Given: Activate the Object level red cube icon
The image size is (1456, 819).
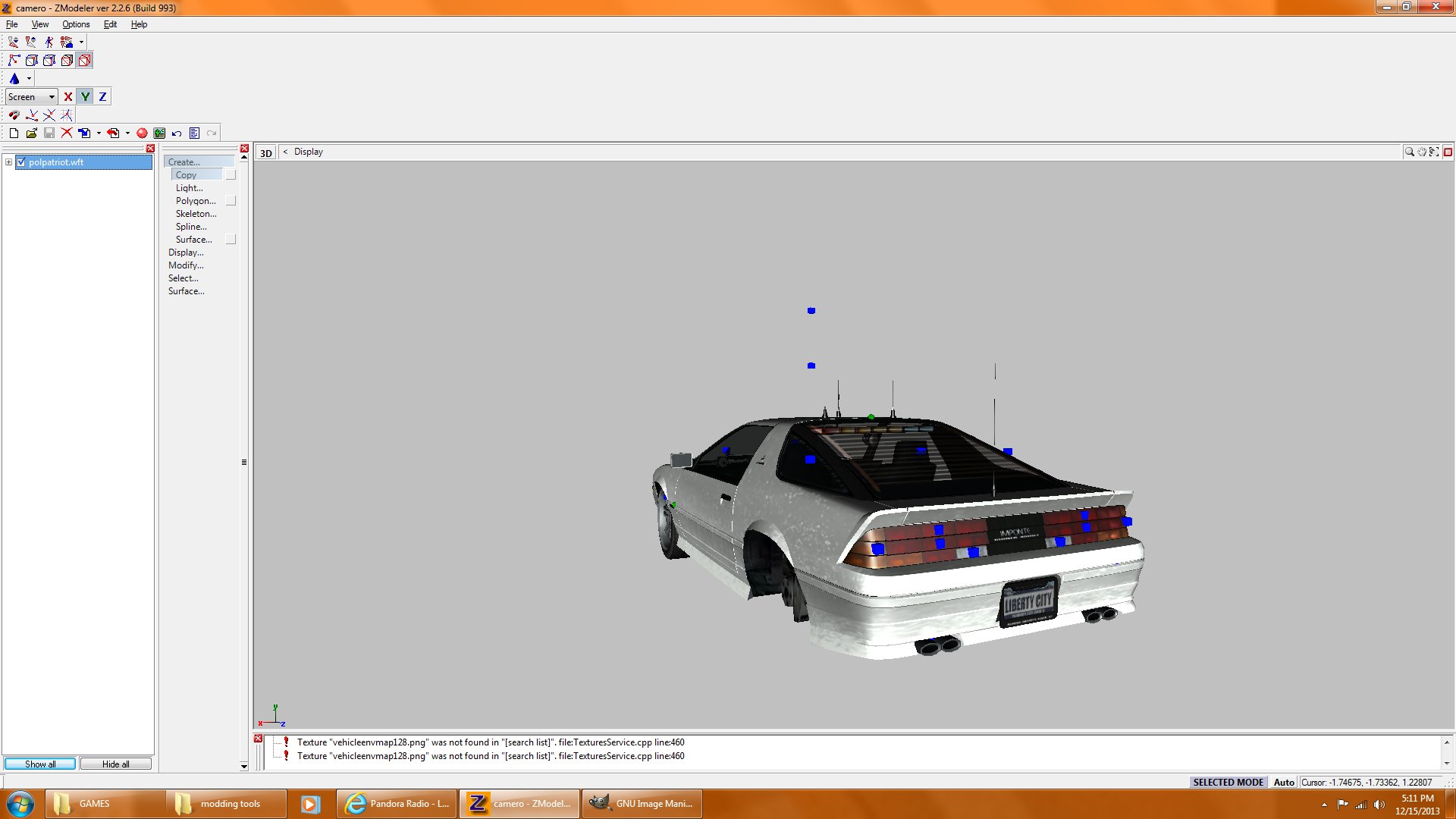Looking at the screenshot, I should (85, 60).
